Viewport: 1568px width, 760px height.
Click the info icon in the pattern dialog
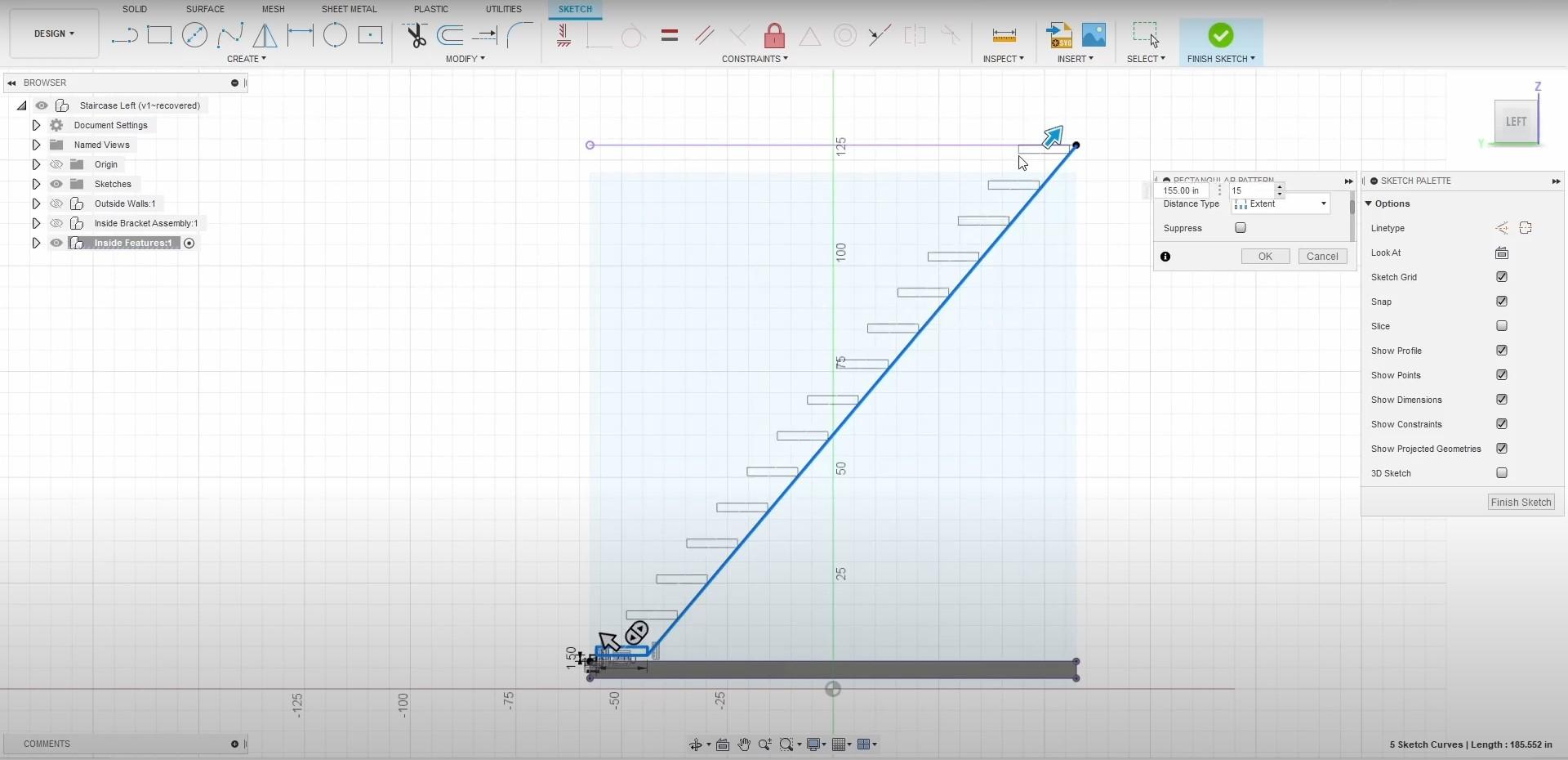pyautogui.click(x=1165, y=257)
